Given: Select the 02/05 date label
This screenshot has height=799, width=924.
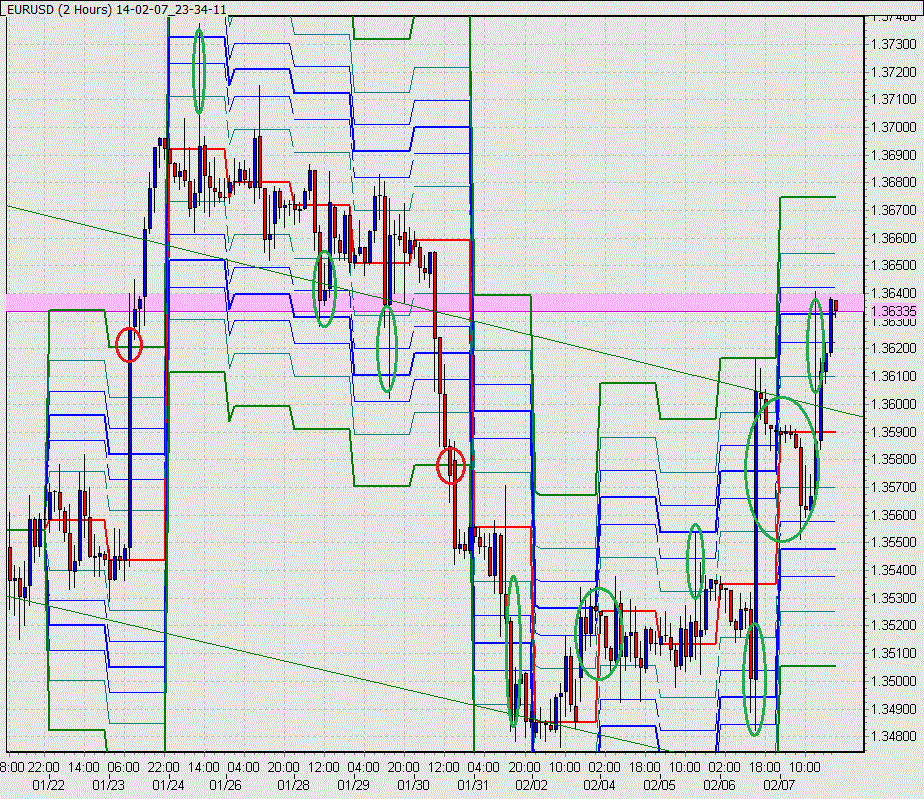Looking at the screenshot, I should (x=659, y=785).
